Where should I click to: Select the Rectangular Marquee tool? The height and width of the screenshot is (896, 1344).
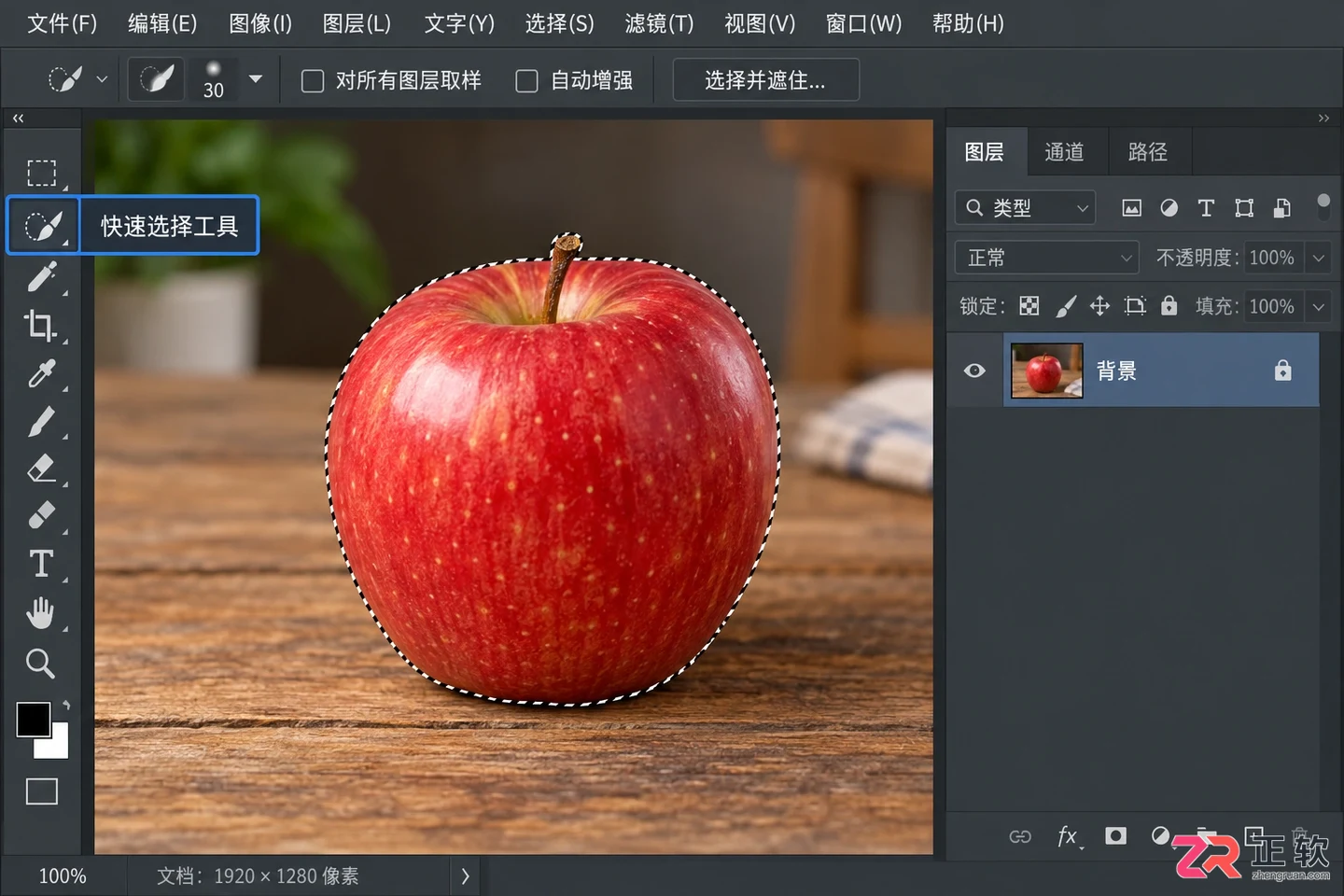click(x=41, y=174)
